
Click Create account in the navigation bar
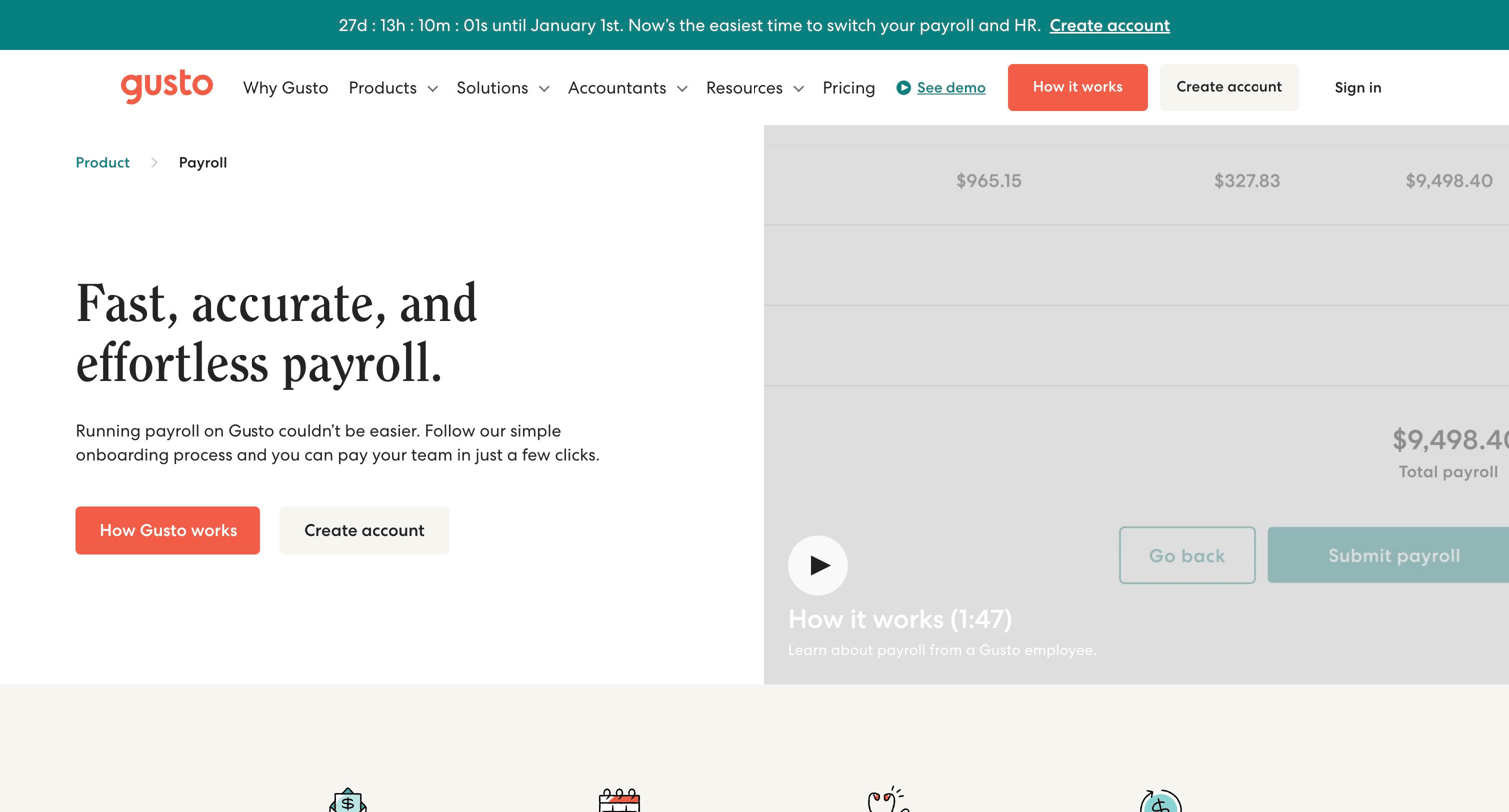pyautogui.click(x=1229, y=87)
